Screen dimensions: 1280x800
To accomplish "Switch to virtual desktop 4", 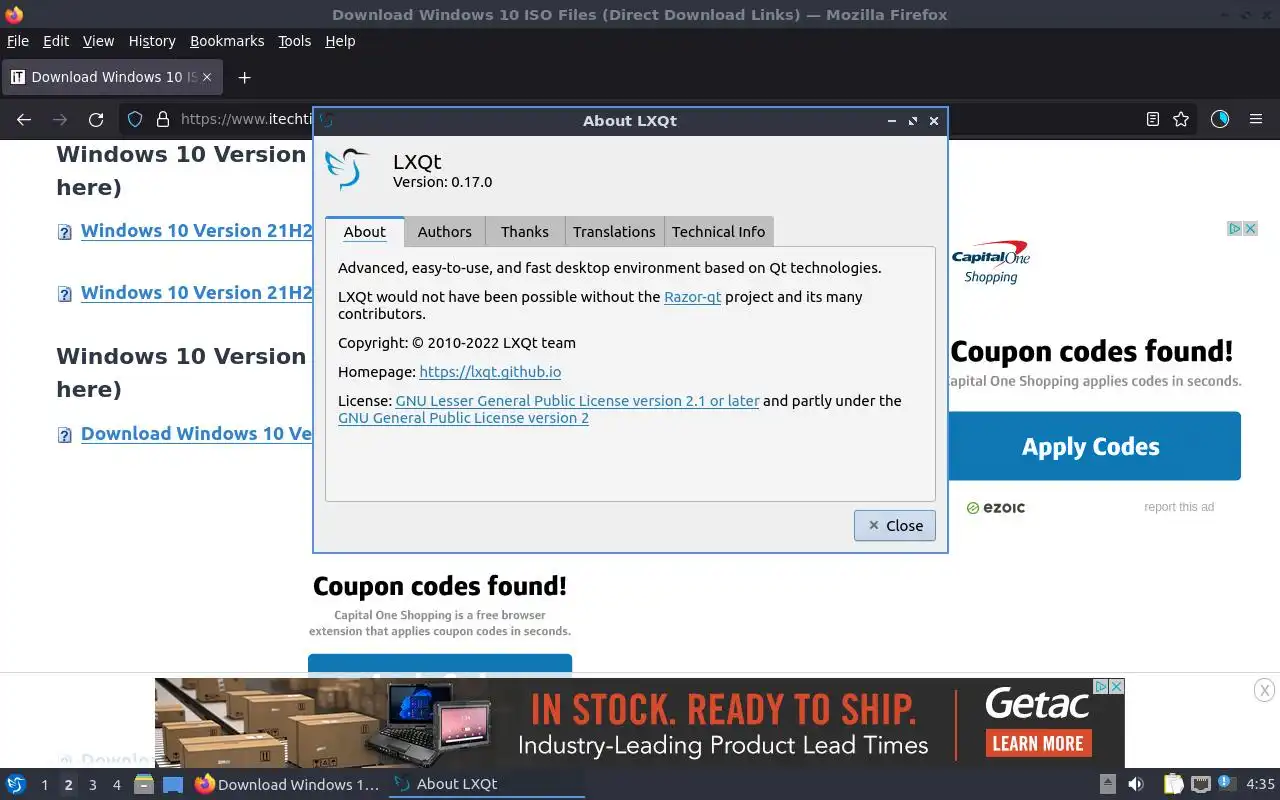I will coord(116,785).
